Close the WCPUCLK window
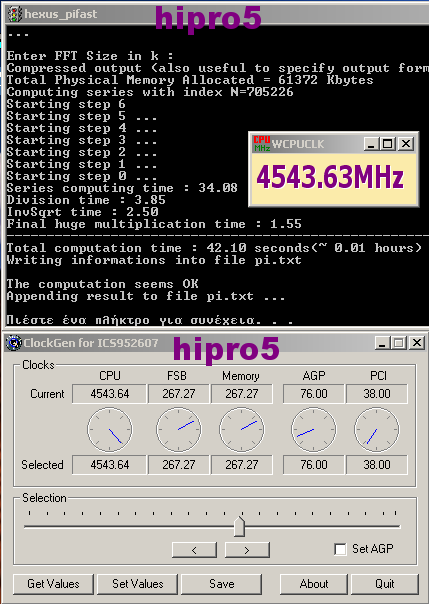The height and width of the screenshot is (604, 429). click(x=406, y=144)
